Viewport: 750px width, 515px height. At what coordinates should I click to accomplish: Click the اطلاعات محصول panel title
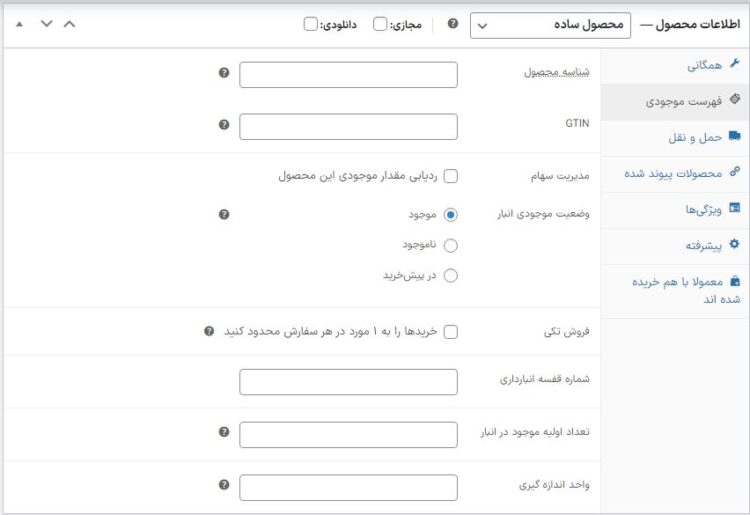(x=697, y=24)
